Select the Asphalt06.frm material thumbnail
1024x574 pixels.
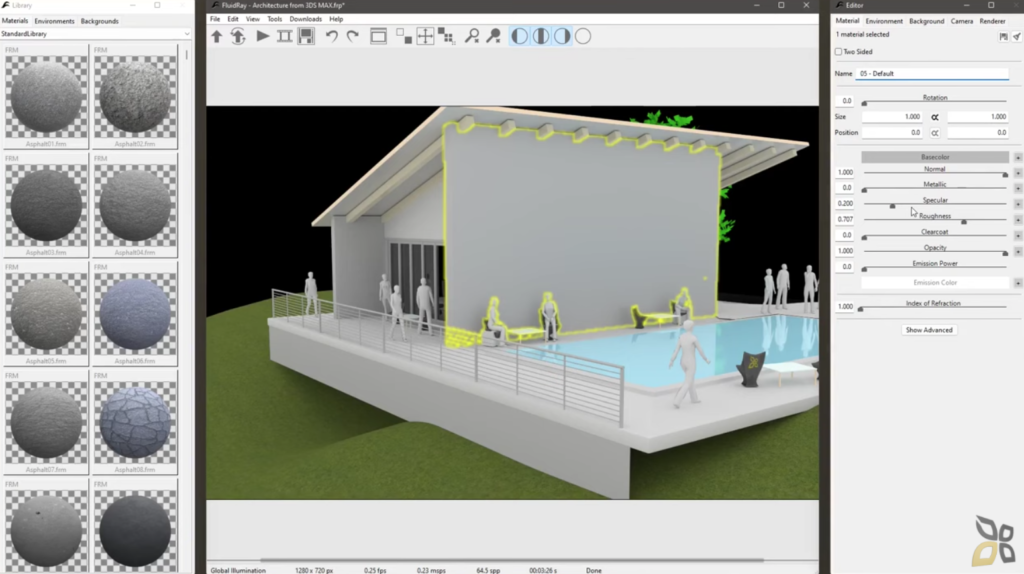[x=135, y=314]
